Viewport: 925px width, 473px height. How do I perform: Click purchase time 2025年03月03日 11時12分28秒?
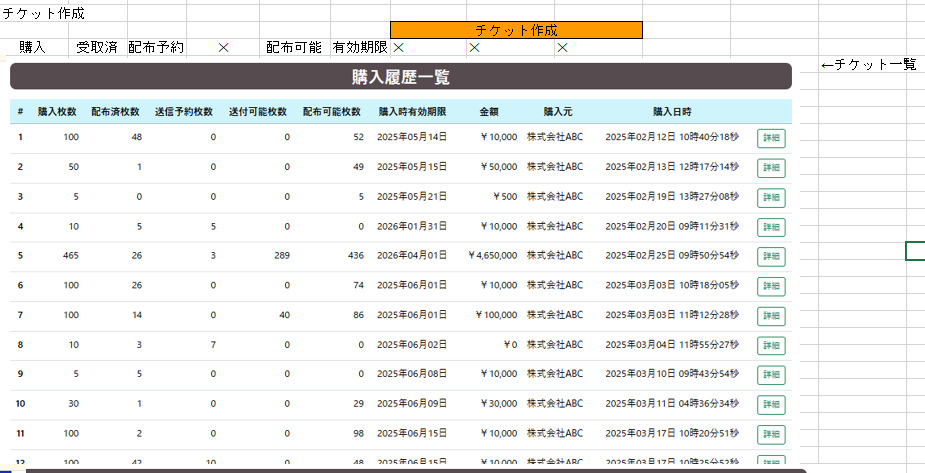click(672, 315)
